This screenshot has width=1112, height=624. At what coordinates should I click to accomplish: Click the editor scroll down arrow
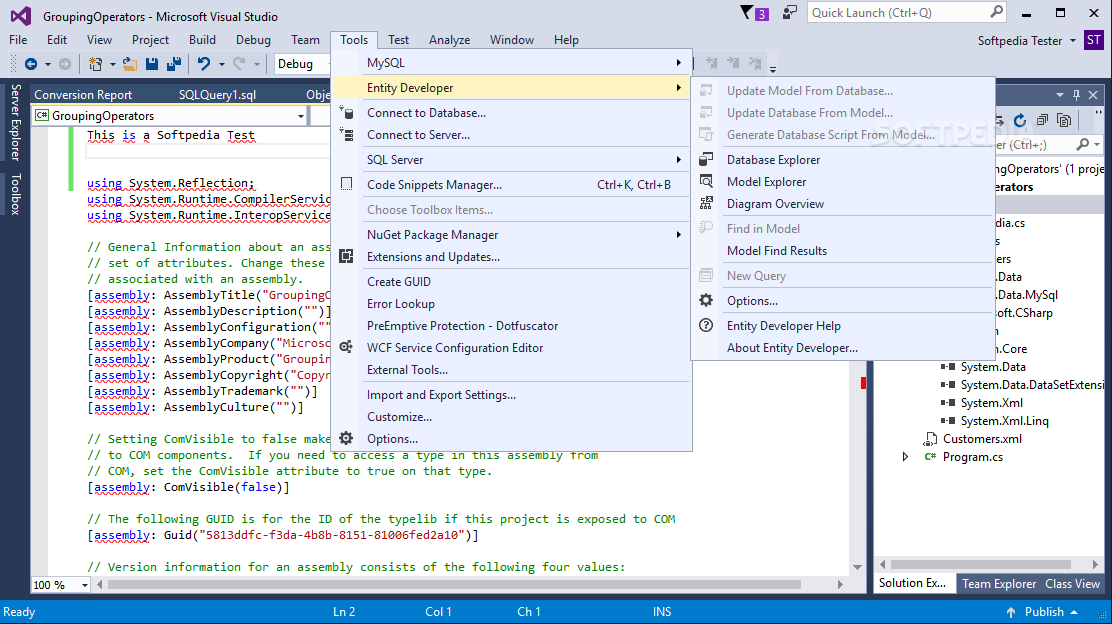(857, 567)
